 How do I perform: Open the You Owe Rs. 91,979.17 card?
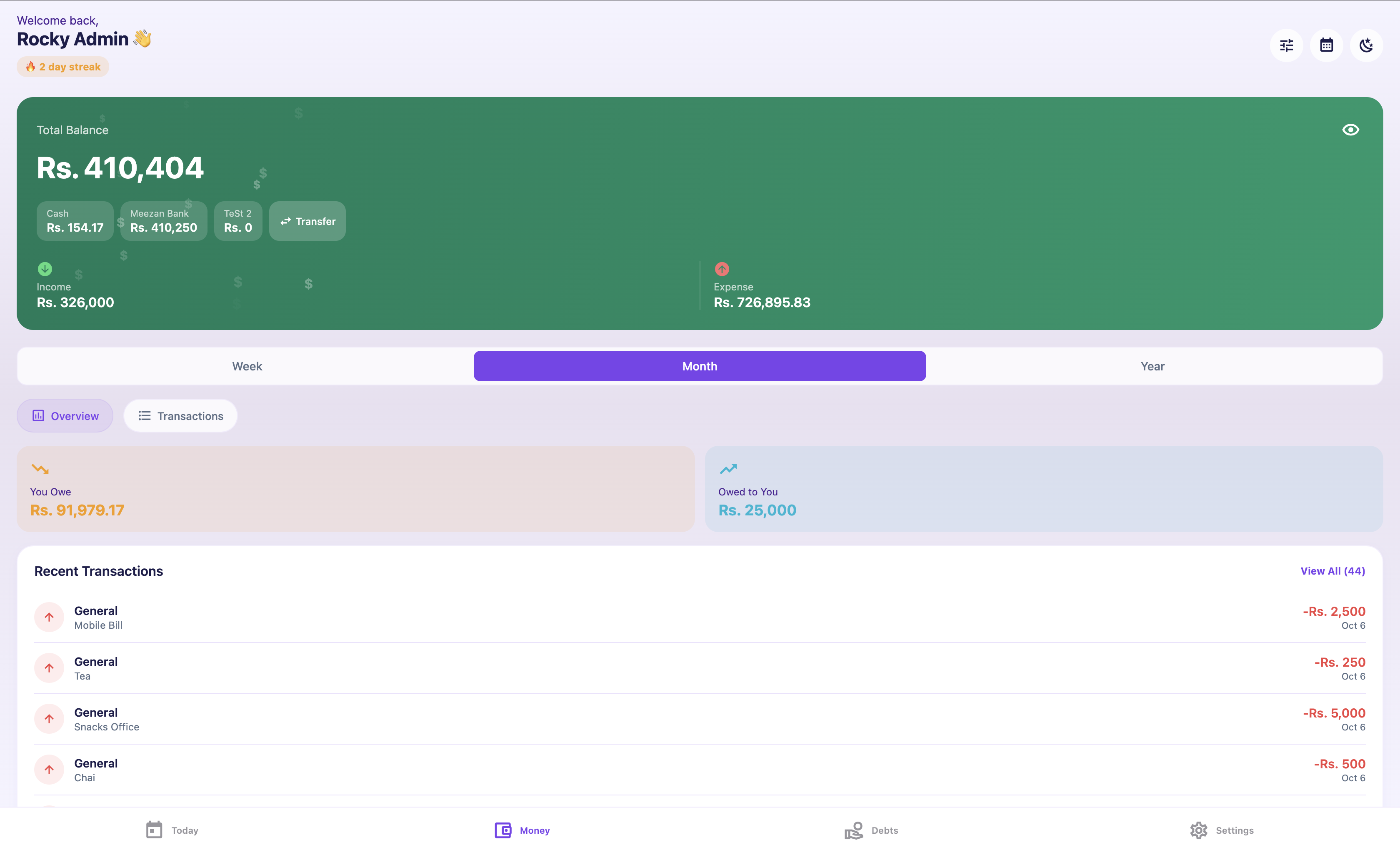coord(356,489)
